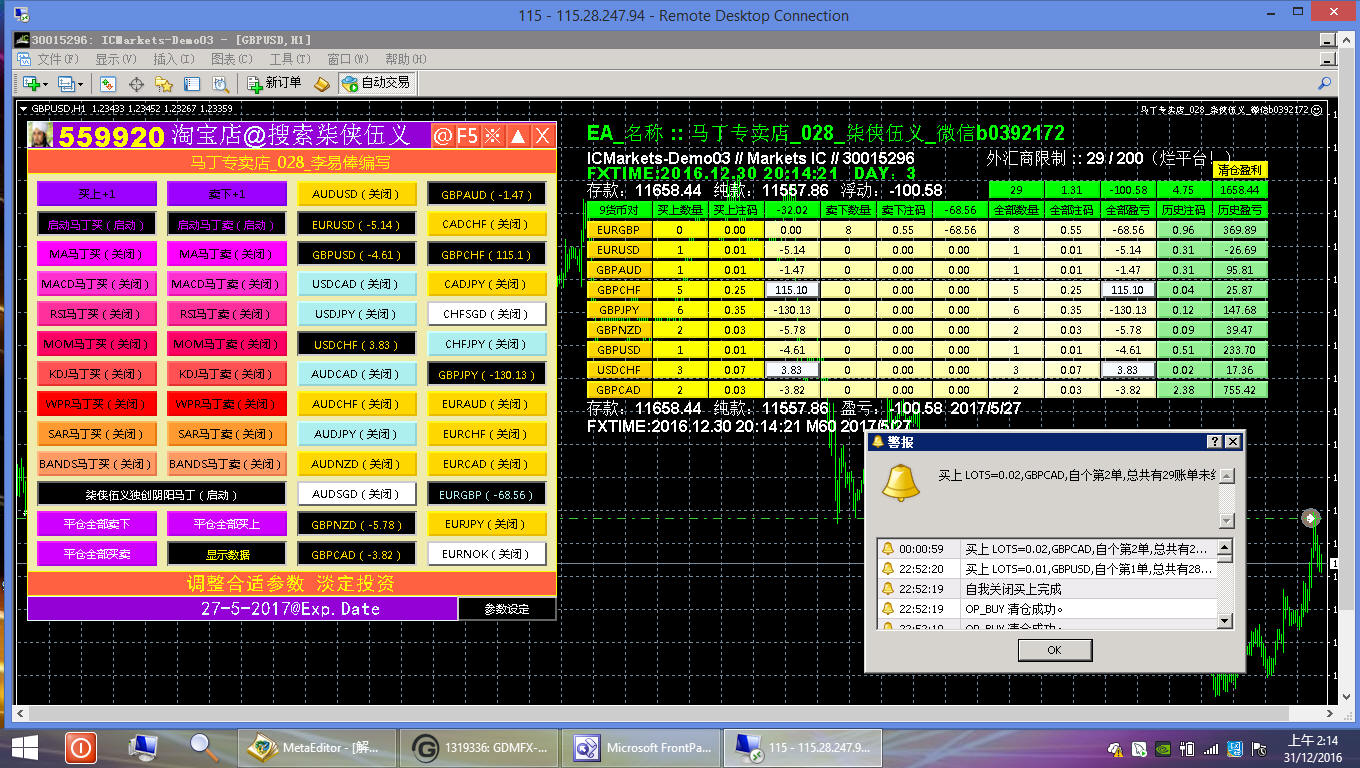Click the 清仓盈利 yellow button
Image resolution: width=1360 pixels, height=768 pixels.
tap(1239, 171)
